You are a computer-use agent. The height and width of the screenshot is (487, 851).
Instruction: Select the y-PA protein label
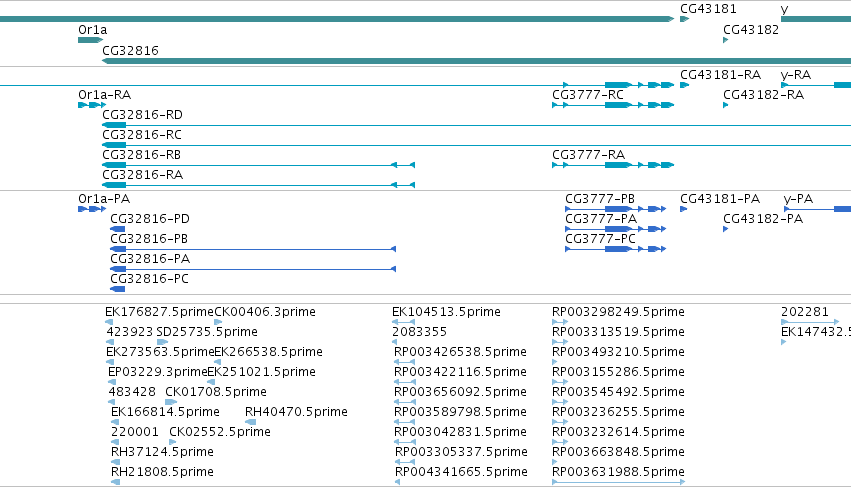(798, 199)
